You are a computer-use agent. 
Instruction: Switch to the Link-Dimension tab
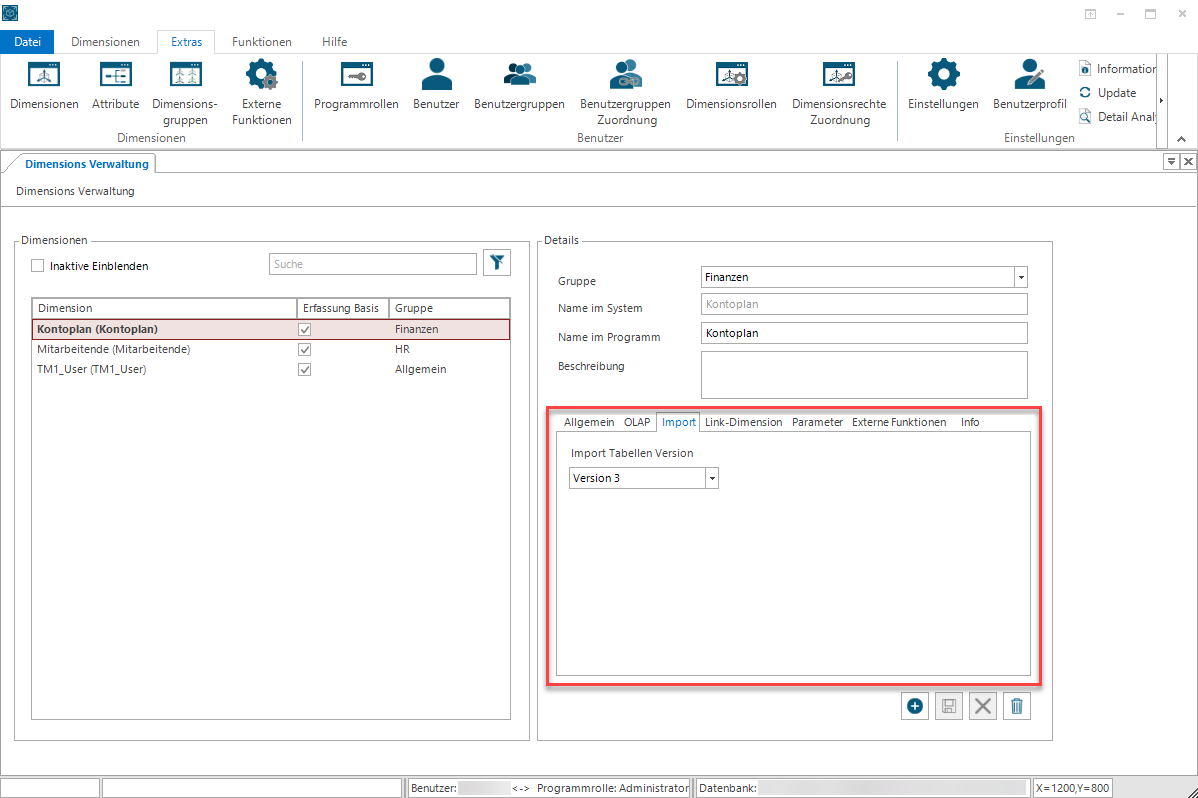pyautogui.click(x=743, y=422)
